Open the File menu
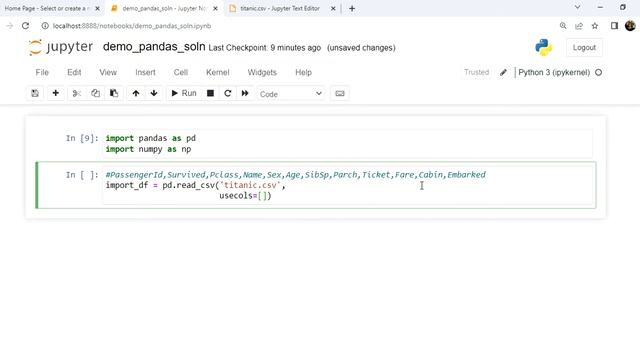This screenshot has height=360, width=640. (x=42, y=72)
